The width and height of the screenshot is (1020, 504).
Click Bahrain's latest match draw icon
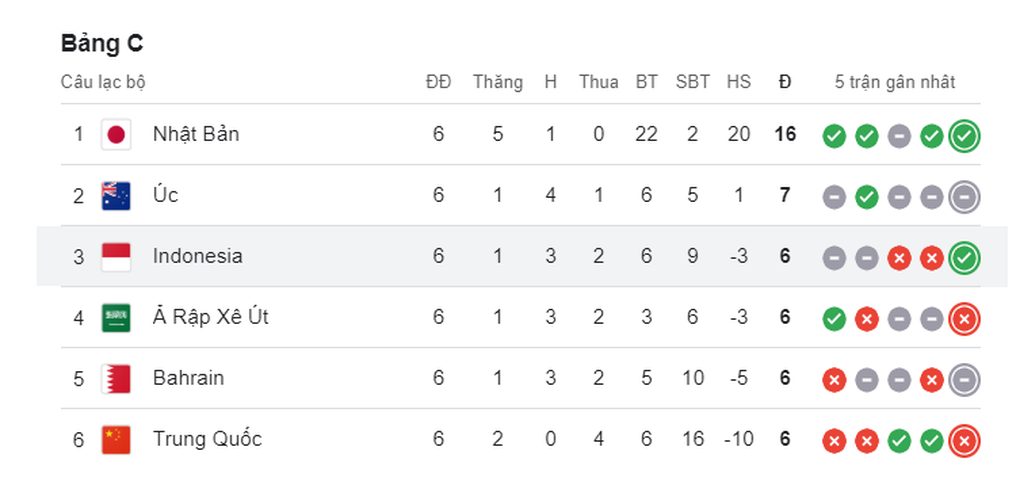click(x=964, y=380)
